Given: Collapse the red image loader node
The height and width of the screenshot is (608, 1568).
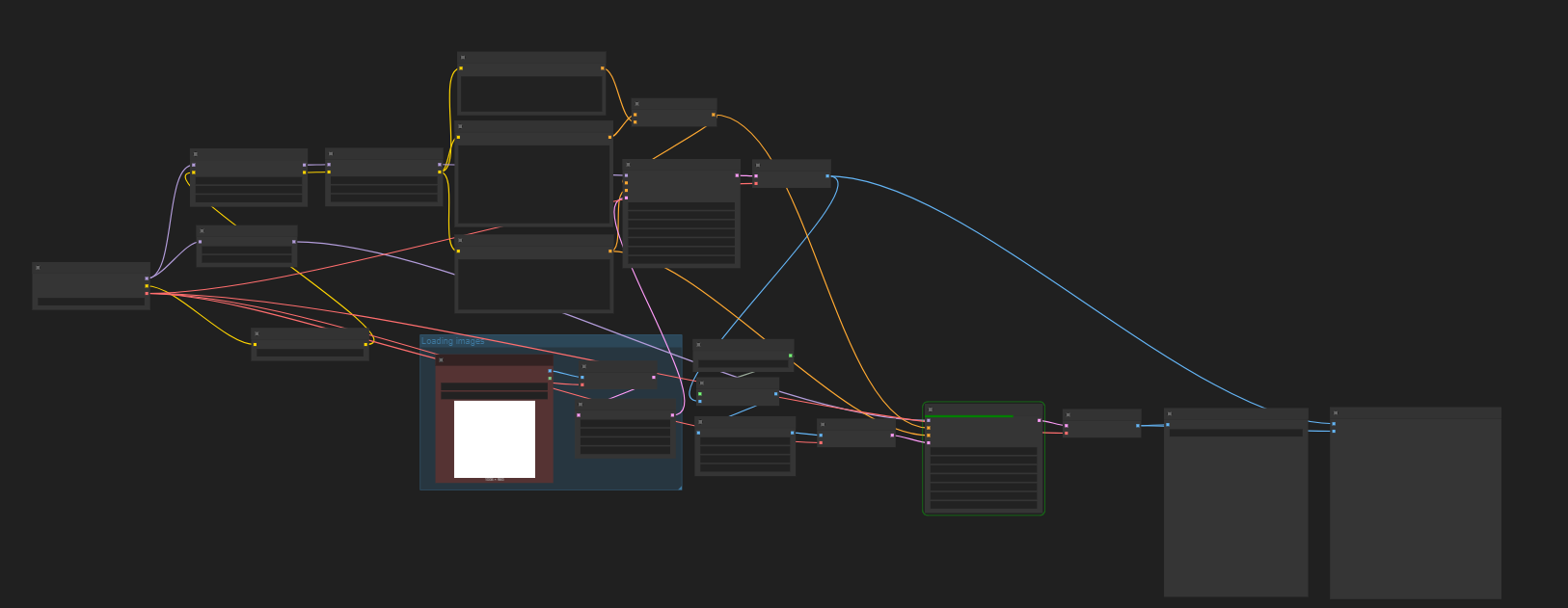Looking at the screenshot, I should click(x=441, y=360).
